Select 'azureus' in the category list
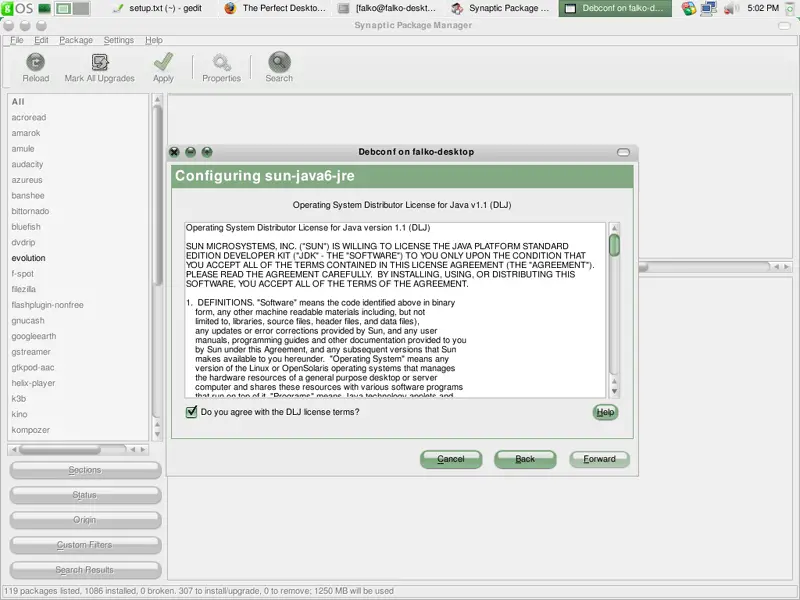The width and height of the screenshot is (800, 600). click(x=27, y=180)
